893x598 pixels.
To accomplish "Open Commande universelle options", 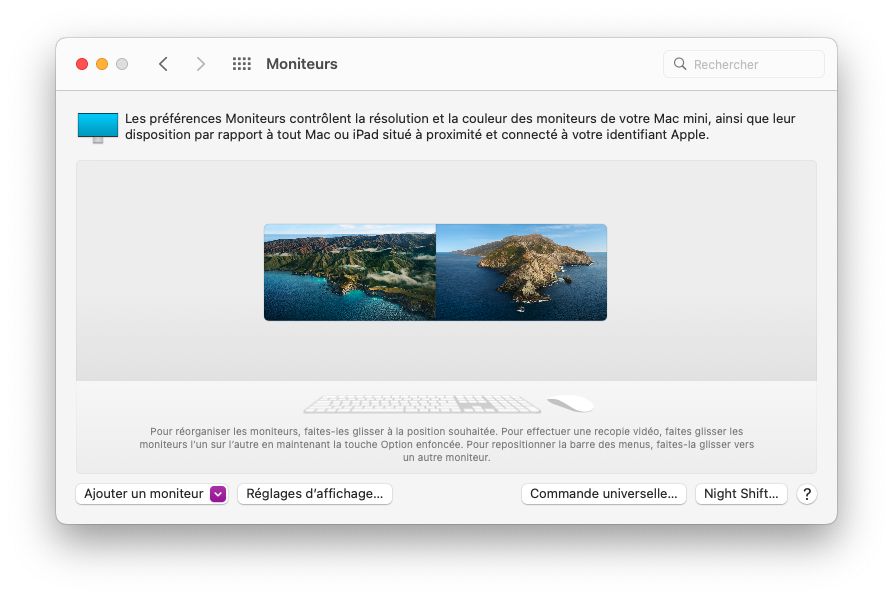I will point(604,494).
